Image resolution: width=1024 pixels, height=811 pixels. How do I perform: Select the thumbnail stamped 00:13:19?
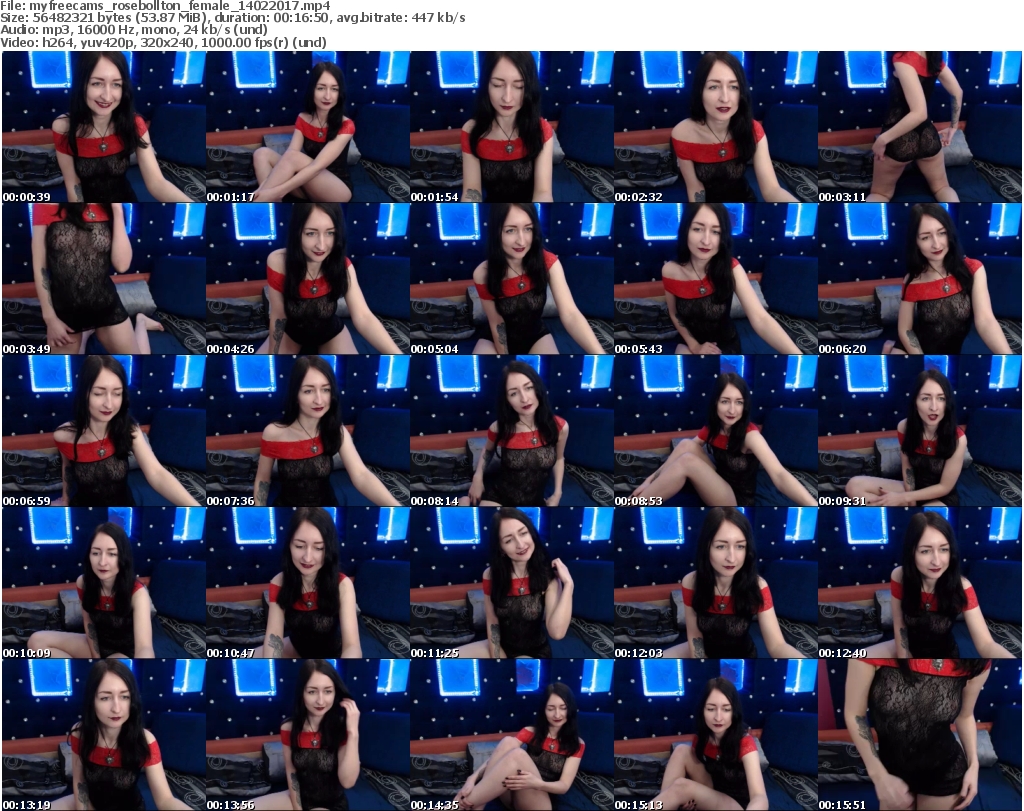coord(104,735)
